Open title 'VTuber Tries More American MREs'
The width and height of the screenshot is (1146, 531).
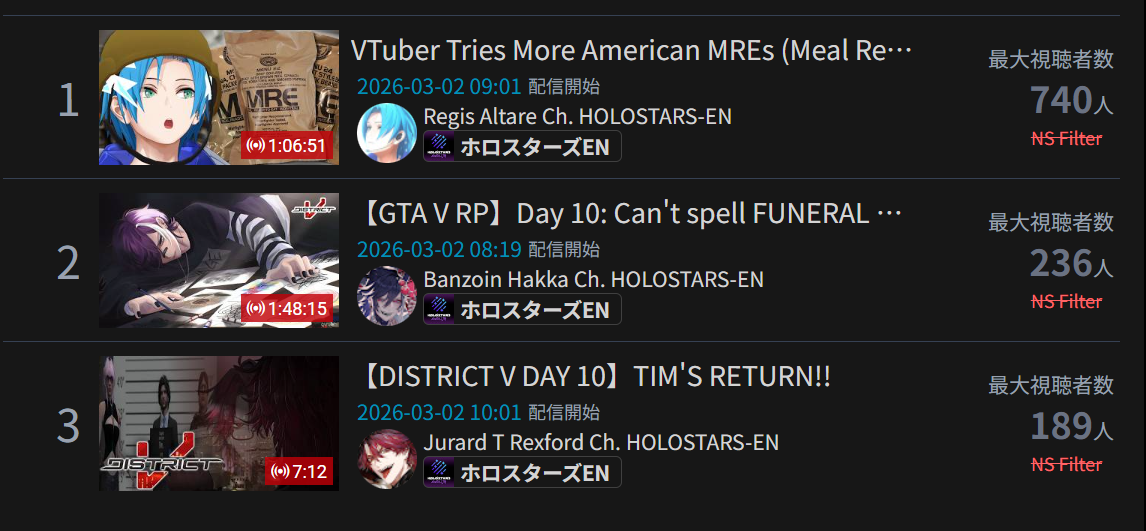631,50
